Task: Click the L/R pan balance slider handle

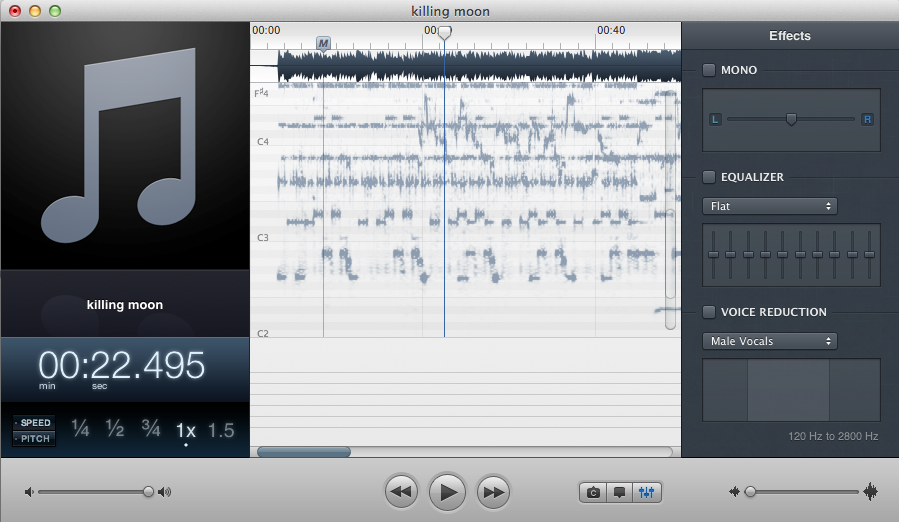Action: pos(791,119)
